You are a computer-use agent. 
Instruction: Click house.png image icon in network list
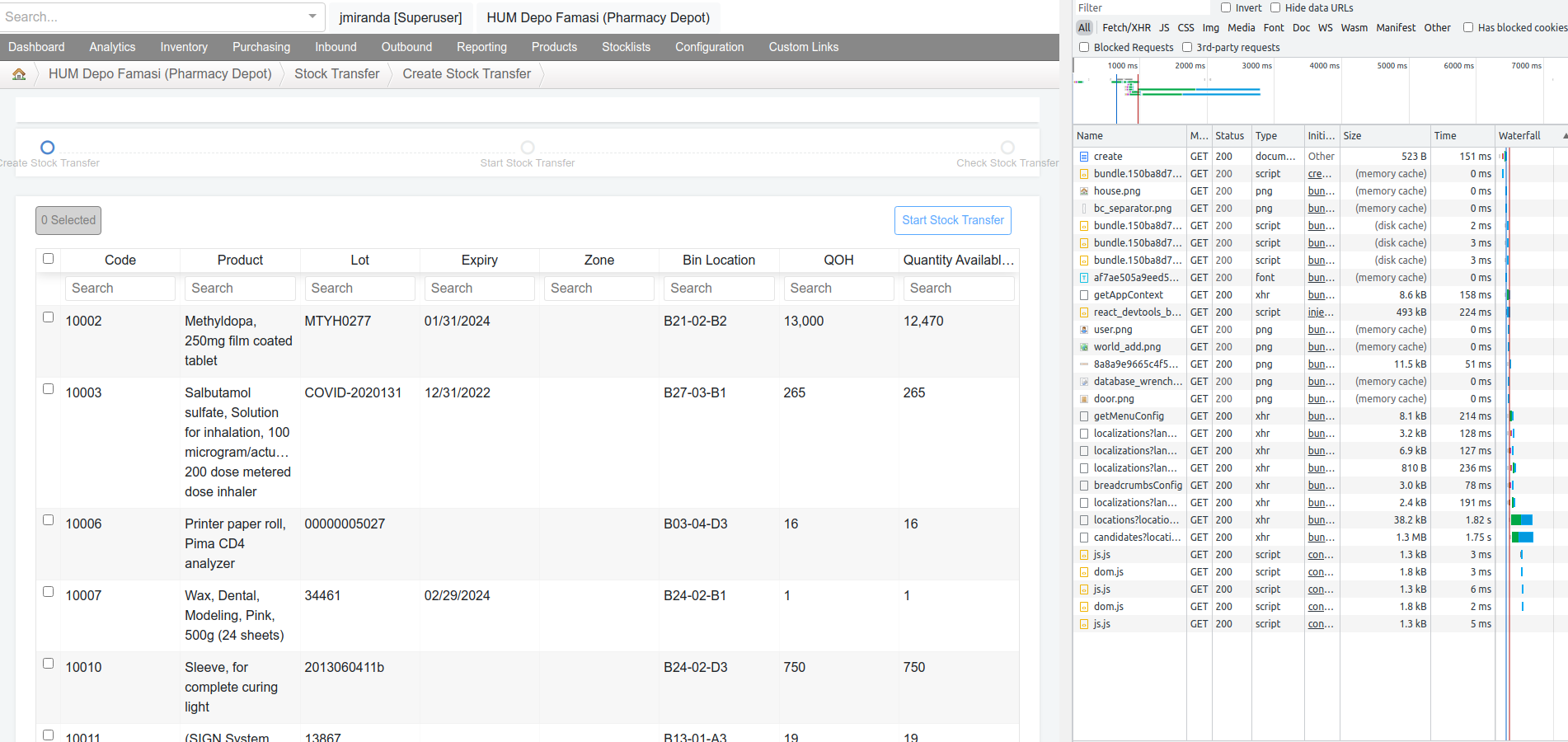tap(1084, 191)
